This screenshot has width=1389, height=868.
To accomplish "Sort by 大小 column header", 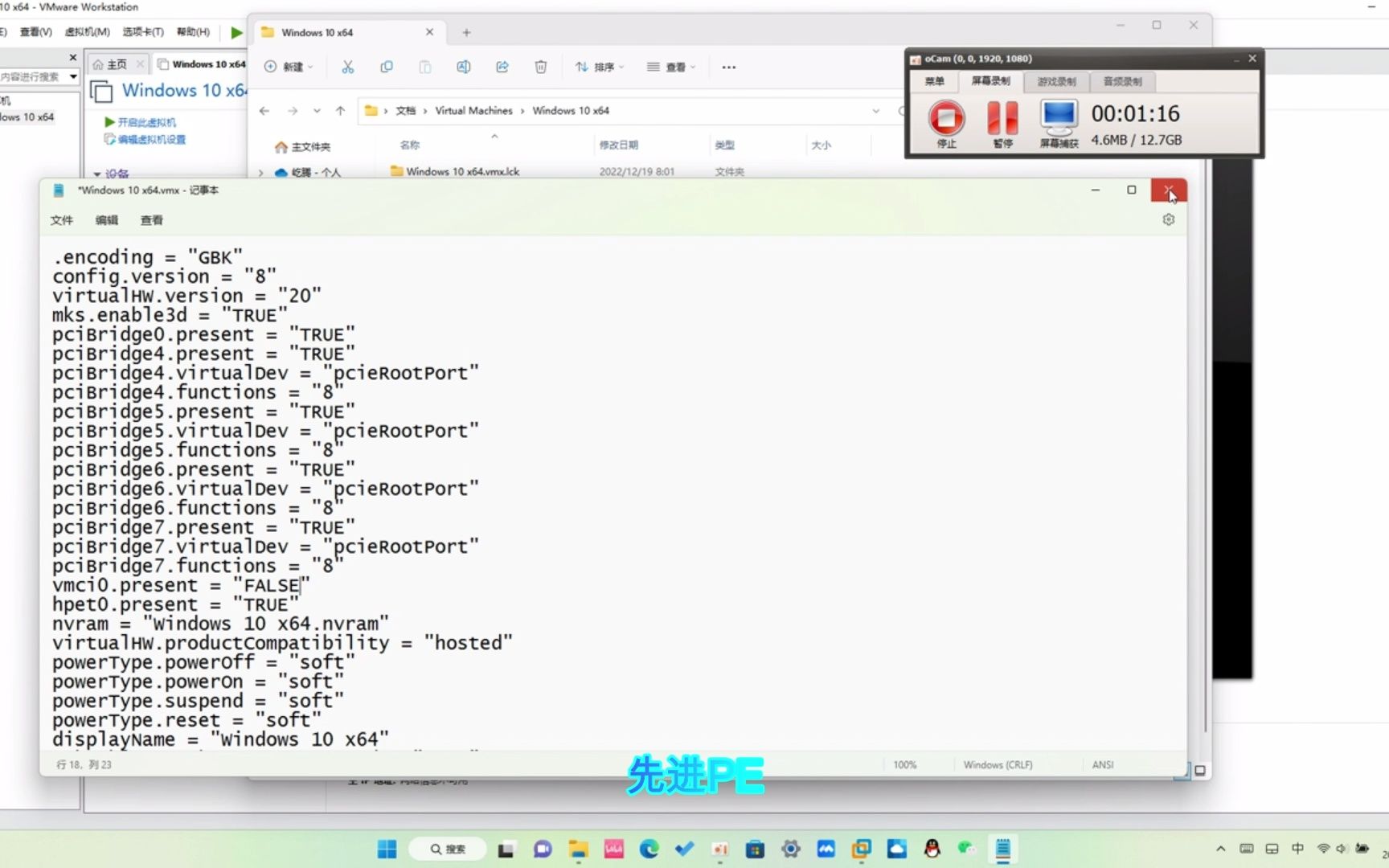I will click(821, 145).
